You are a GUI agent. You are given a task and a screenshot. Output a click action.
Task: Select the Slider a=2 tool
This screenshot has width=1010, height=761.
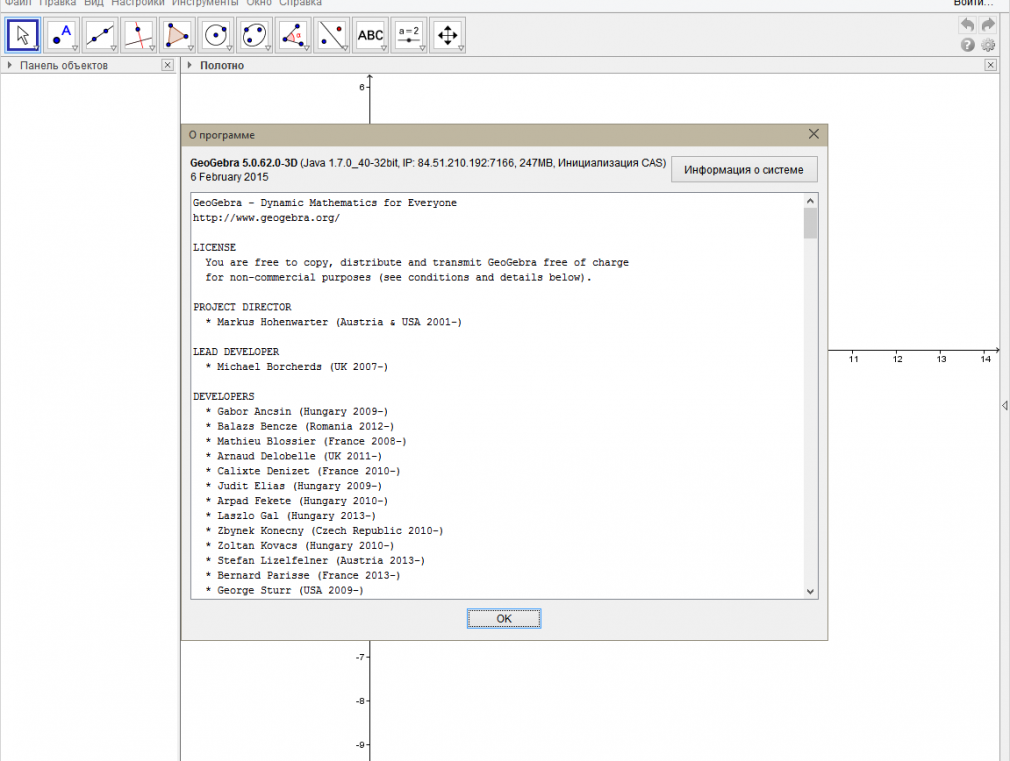click(x=409, y=35)
